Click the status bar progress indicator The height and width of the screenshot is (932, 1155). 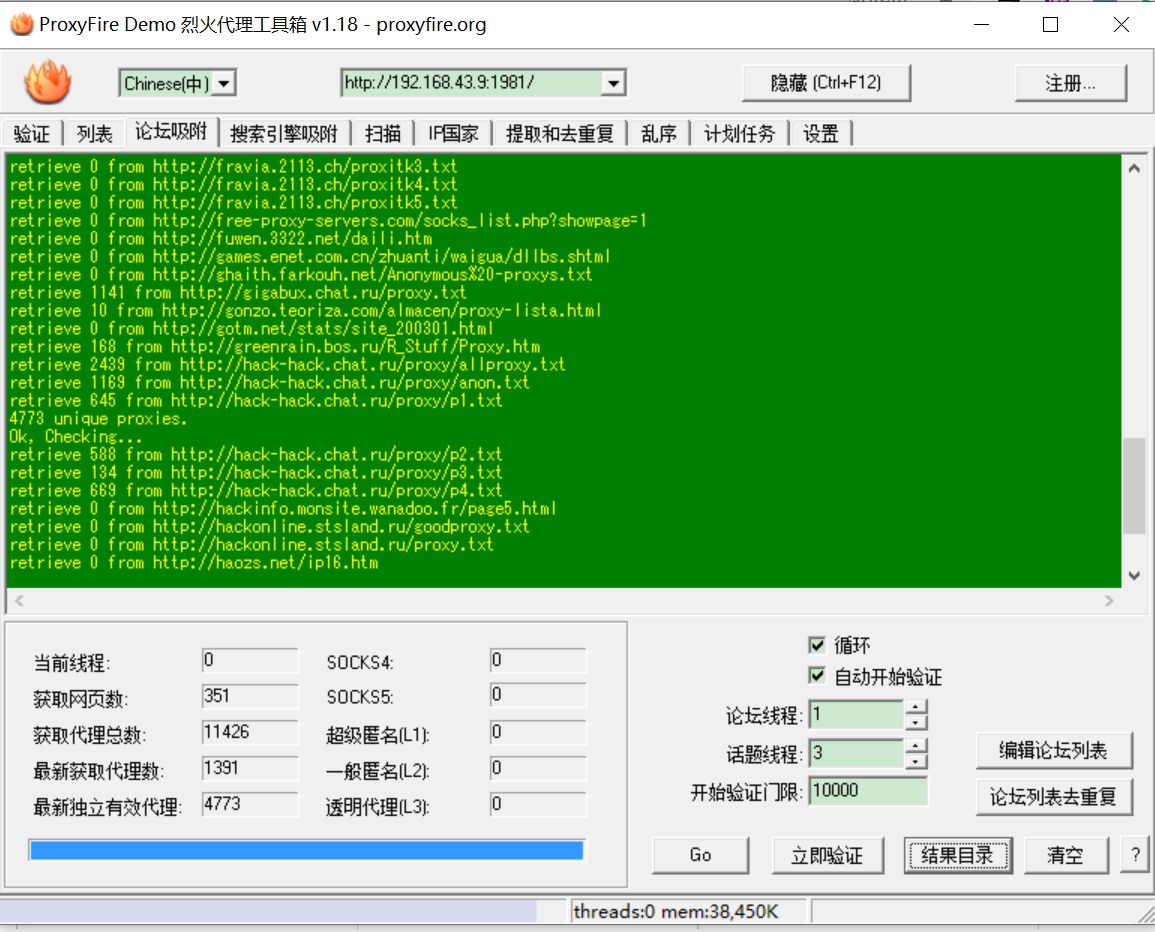pyautogui.click(x=269, y=911)
